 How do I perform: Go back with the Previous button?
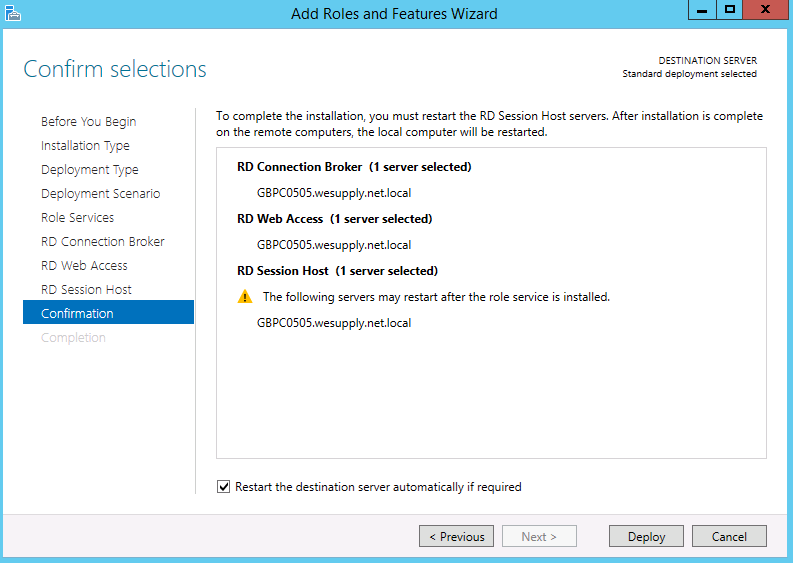456,536
